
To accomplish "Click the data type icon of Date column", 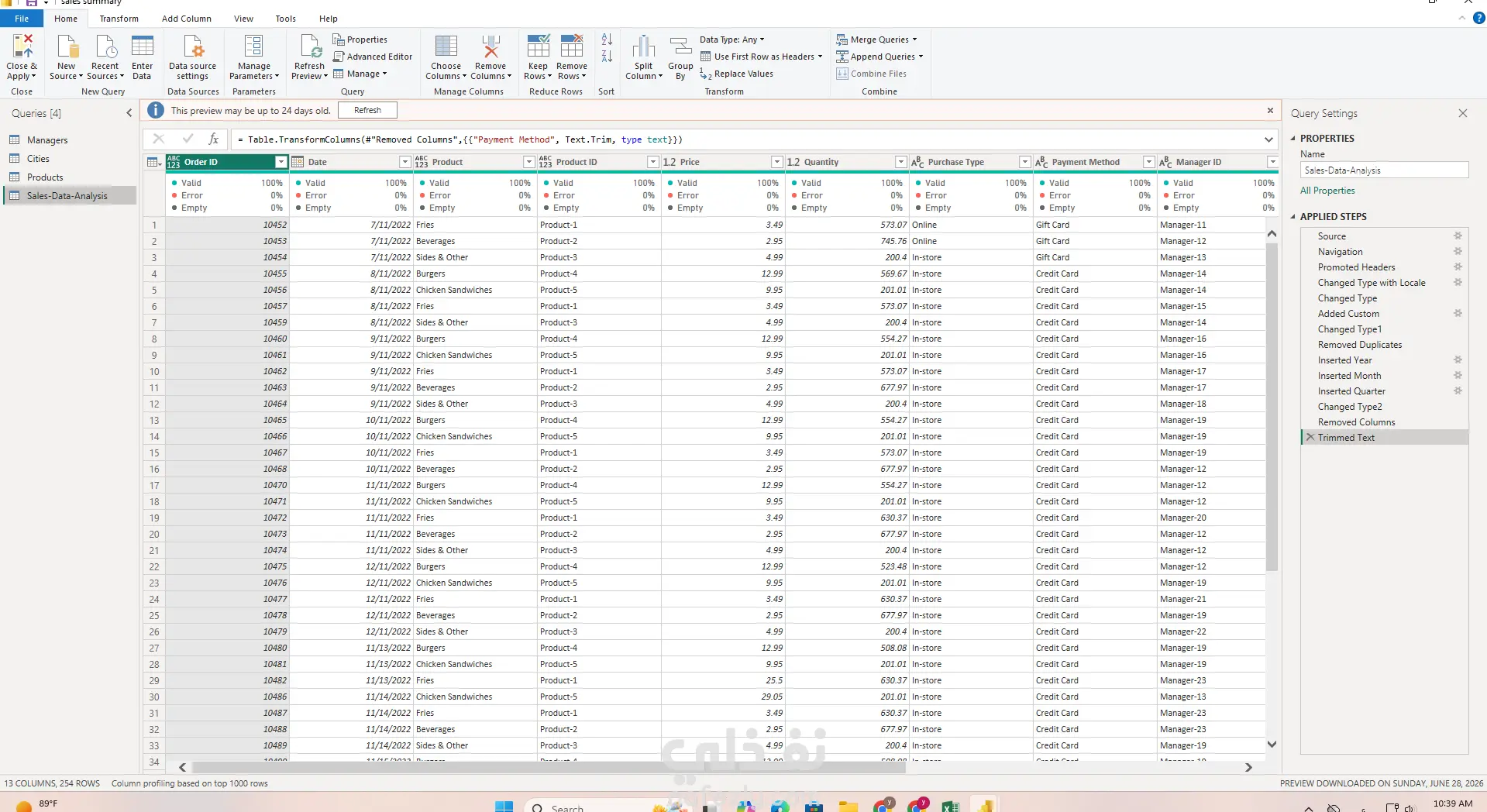I will tap(298, 162).
